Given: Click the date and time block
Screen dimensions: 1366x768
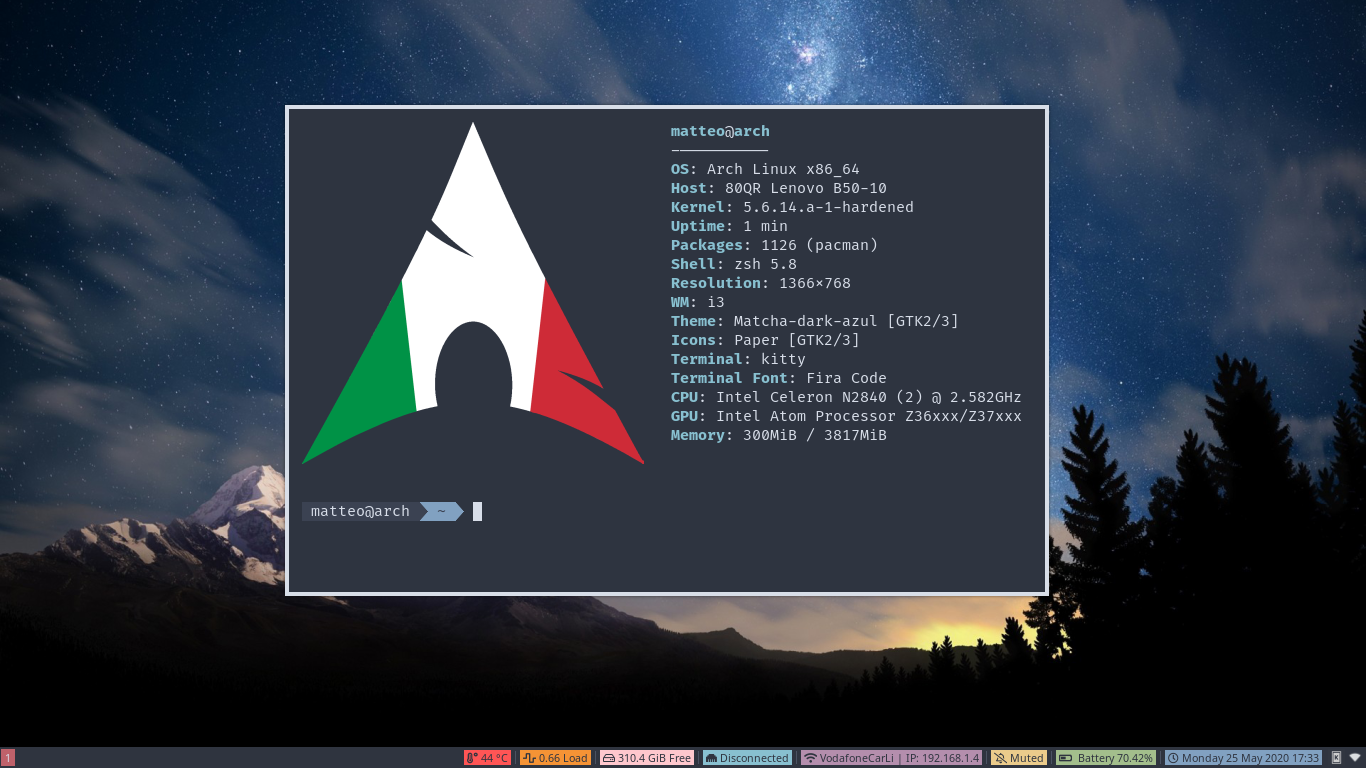Looking at the screenshot, I should [1243, 758].
